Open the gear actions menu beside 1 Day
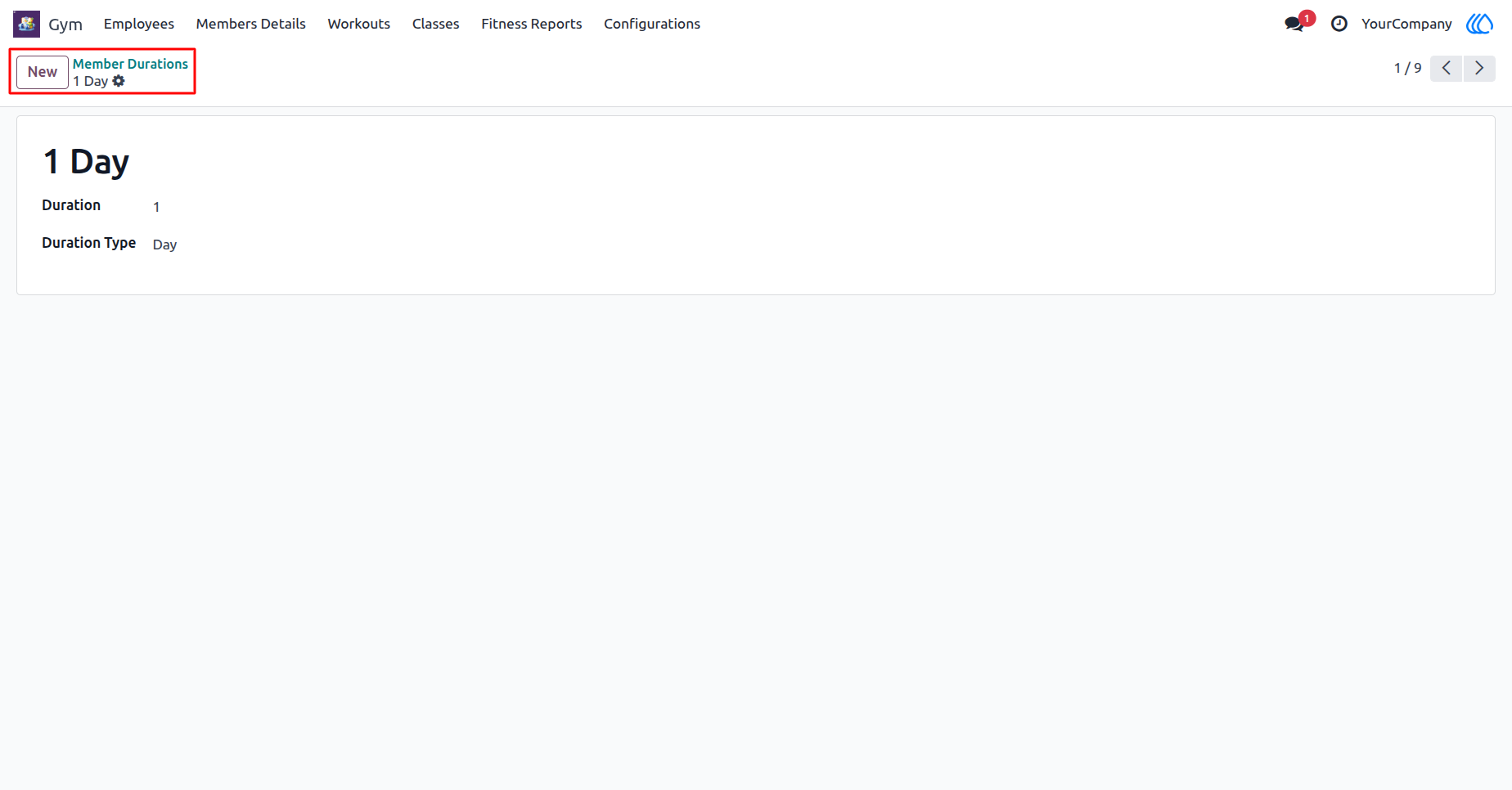The width and height of the screenshot is (1512, 790). tap(119, 81)
